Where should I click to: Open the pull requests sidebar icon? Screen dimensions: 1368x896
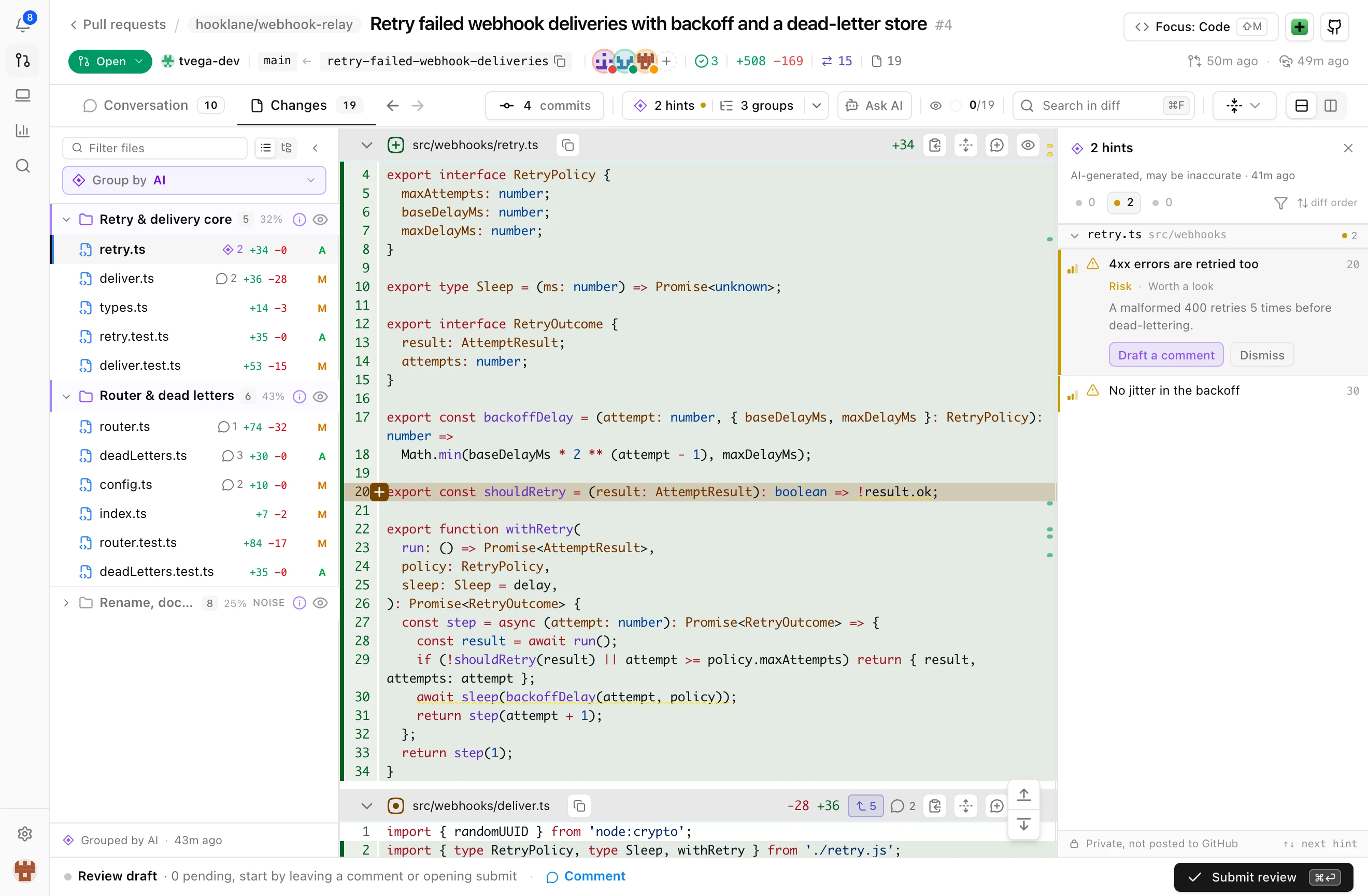point(23,60)
